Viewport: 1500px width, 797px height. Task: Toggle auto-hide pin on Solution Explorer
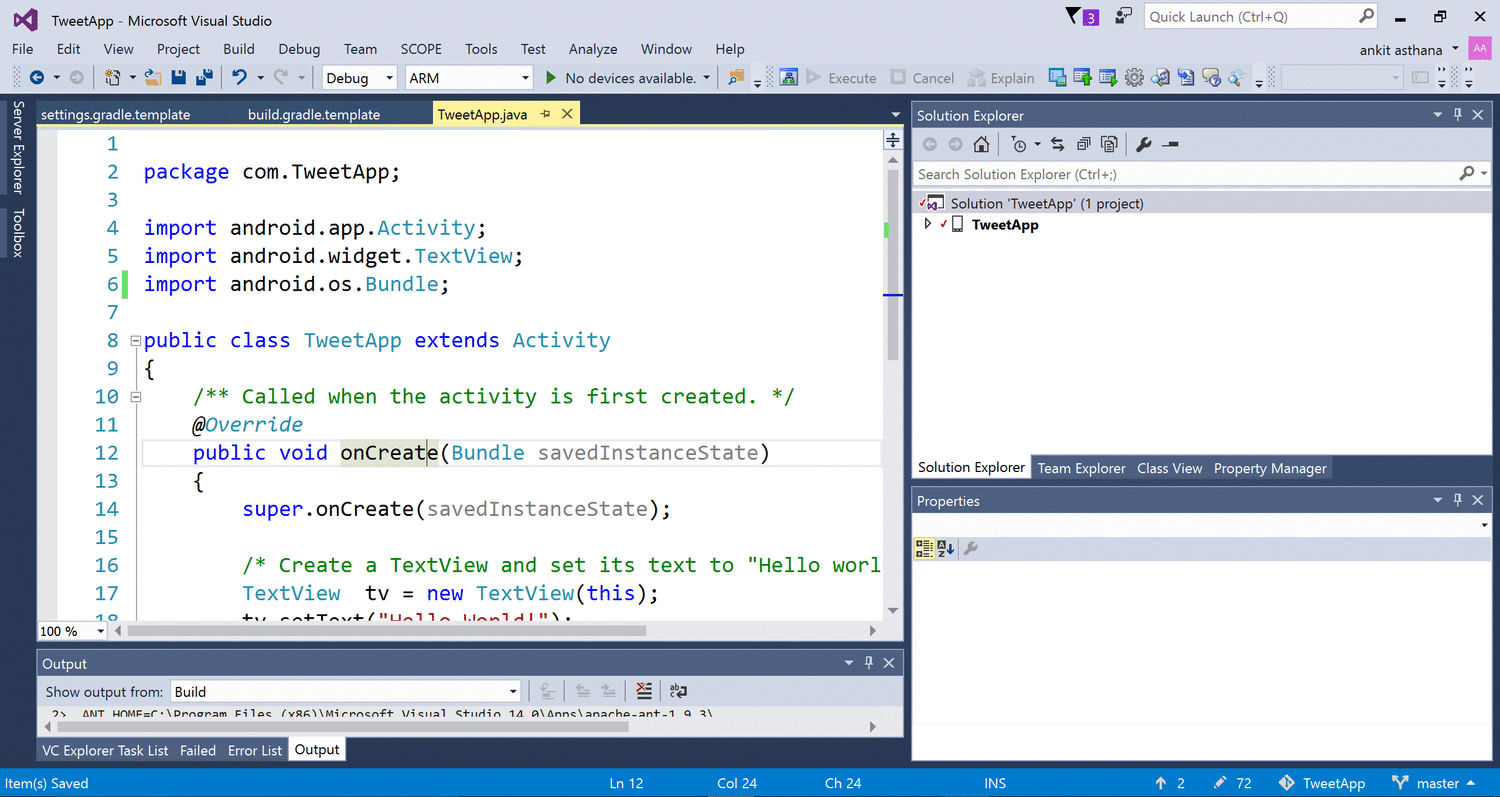(1458, 115)
